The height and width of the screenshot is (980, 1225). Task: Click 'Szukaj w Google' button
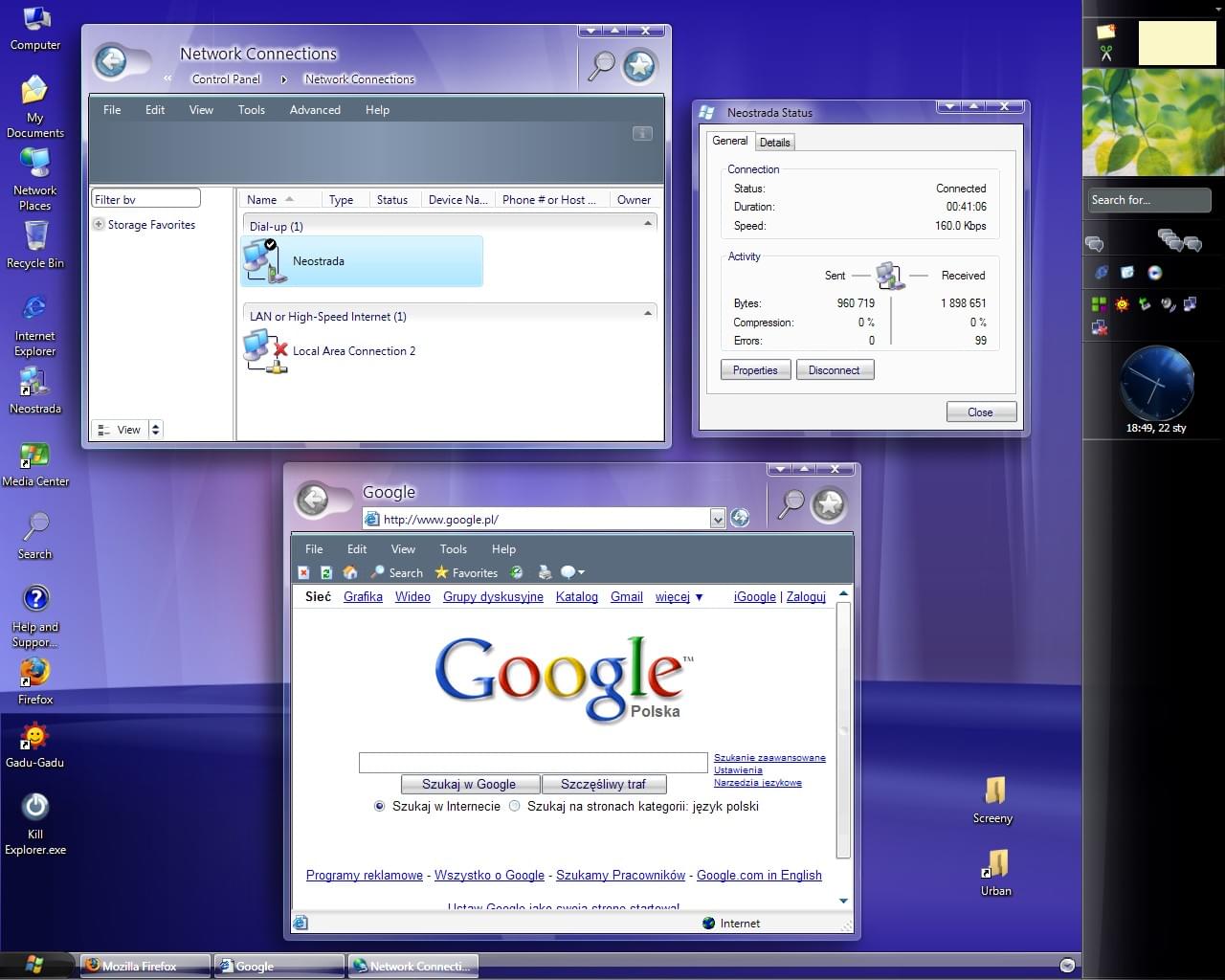(x=469, y=784)
